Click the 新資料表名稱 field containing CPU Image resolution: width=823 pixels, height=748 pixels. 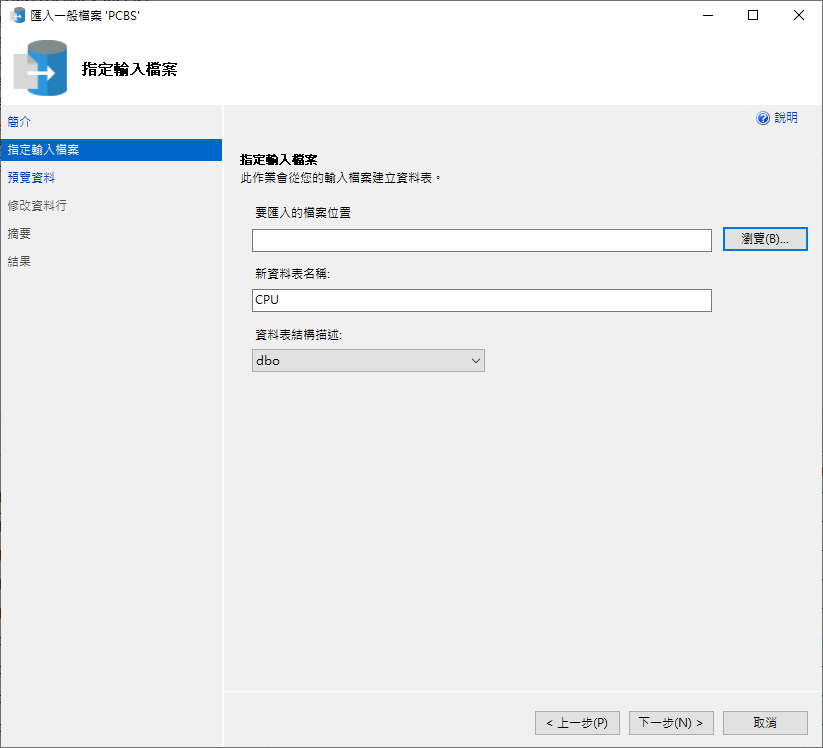click(481, 300)
